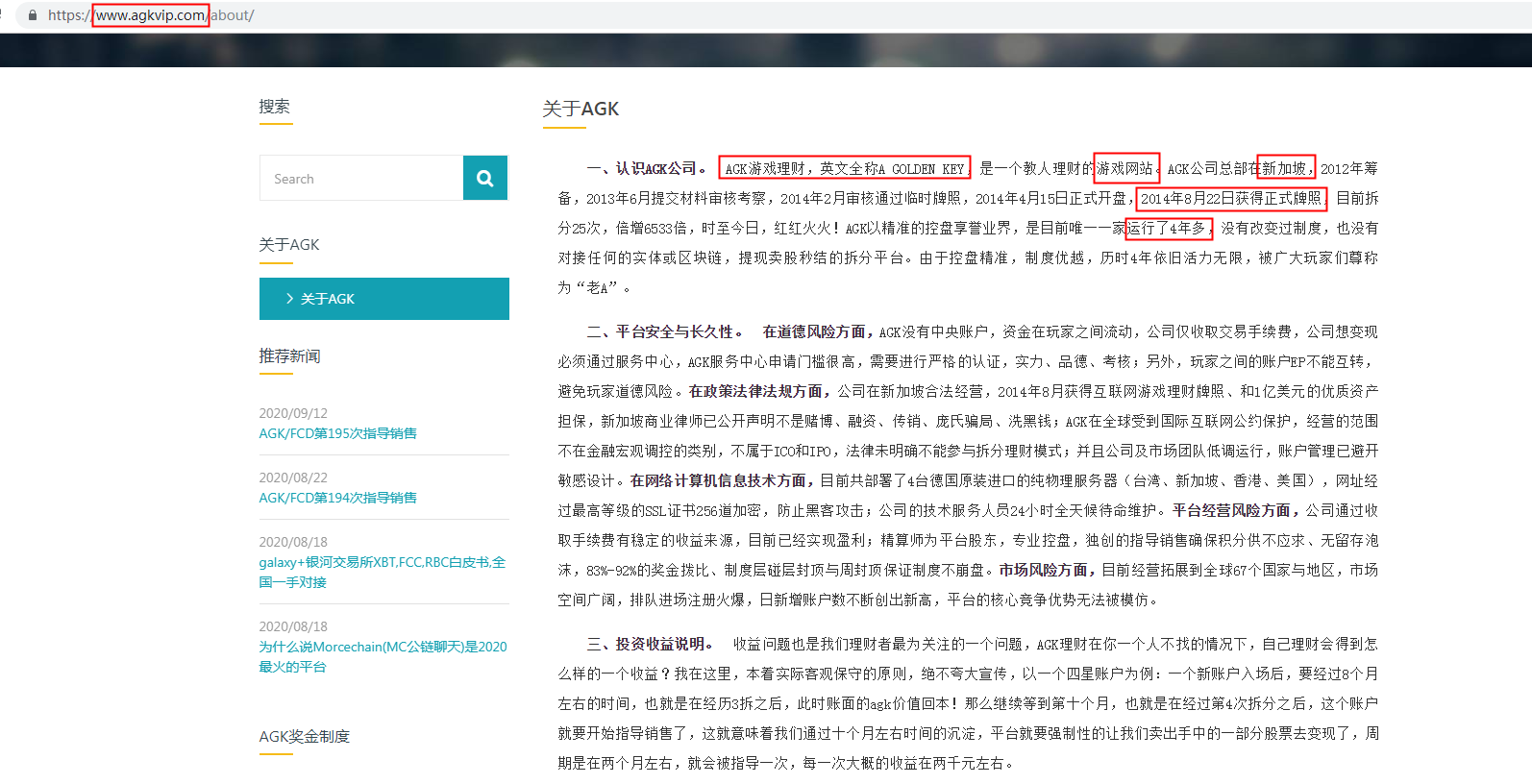Click the browser address bar URL
This screenshot has width=1532, height=784.
coord(151,15)
